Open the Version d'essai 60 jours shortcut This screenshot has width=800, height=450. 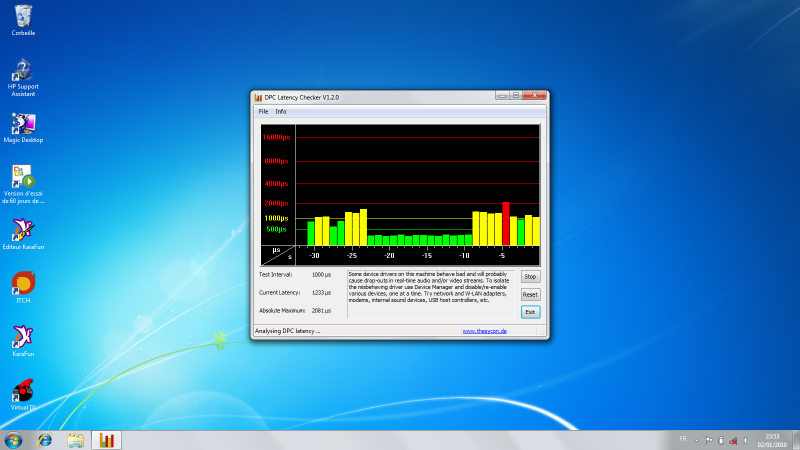tap(23, 177)
